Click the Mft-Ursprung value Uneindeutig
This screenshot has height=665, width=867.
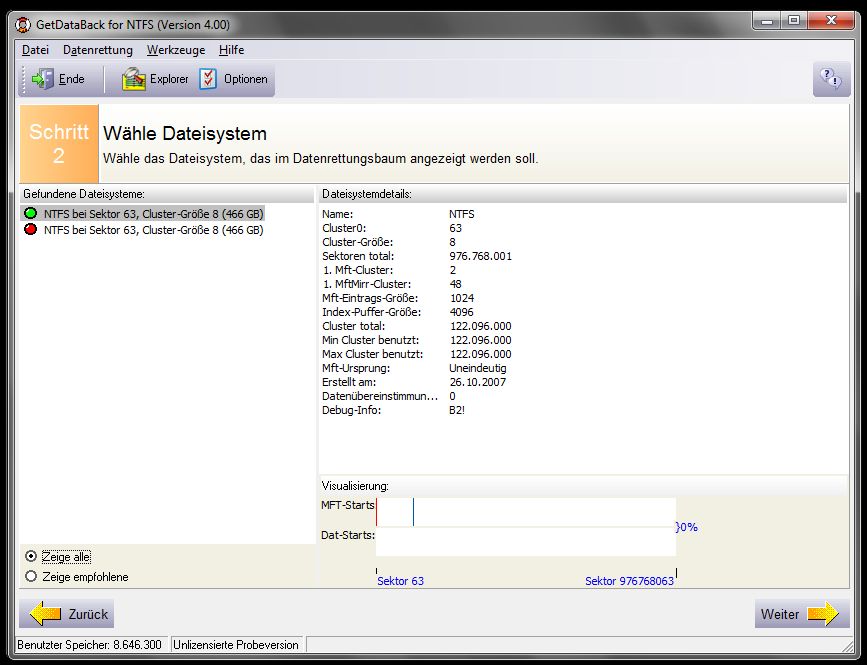478,368
